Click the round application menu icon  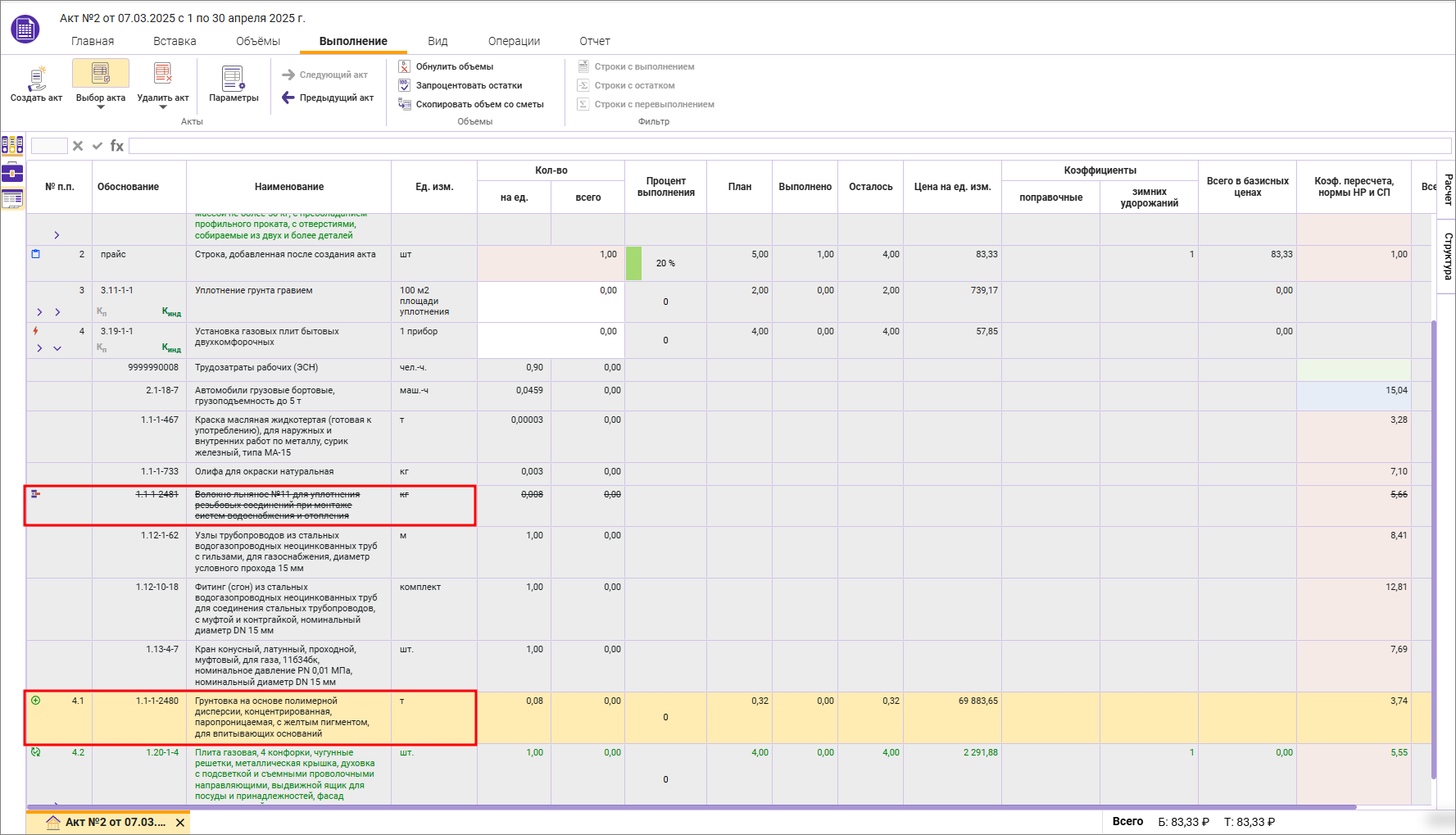coord(25,29)
